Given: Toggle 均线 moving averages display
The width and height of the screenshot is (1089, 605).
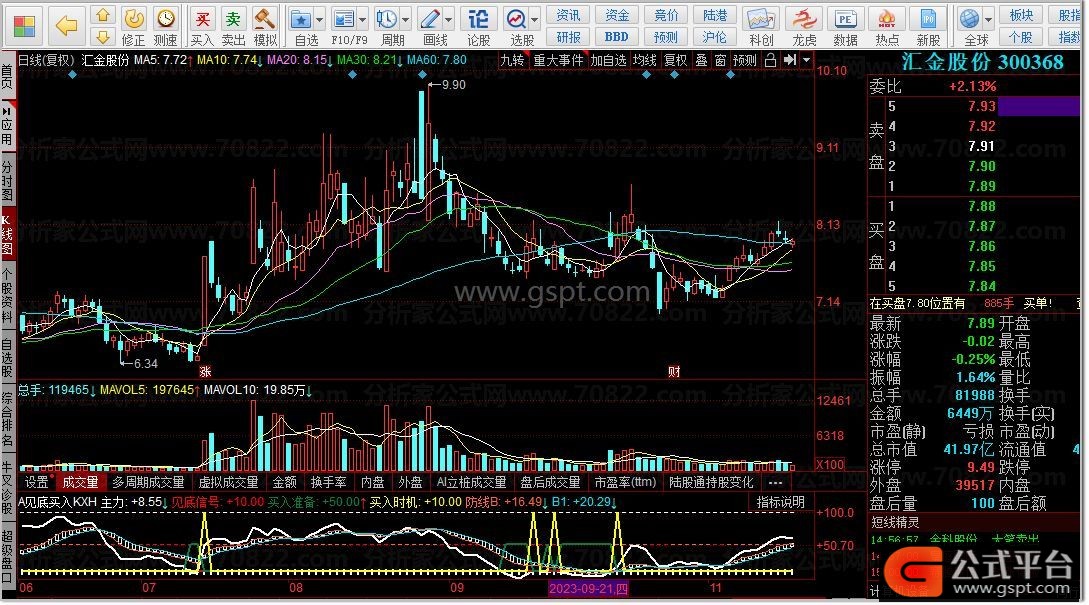Looking at the screenshot, I should (645, 60).
